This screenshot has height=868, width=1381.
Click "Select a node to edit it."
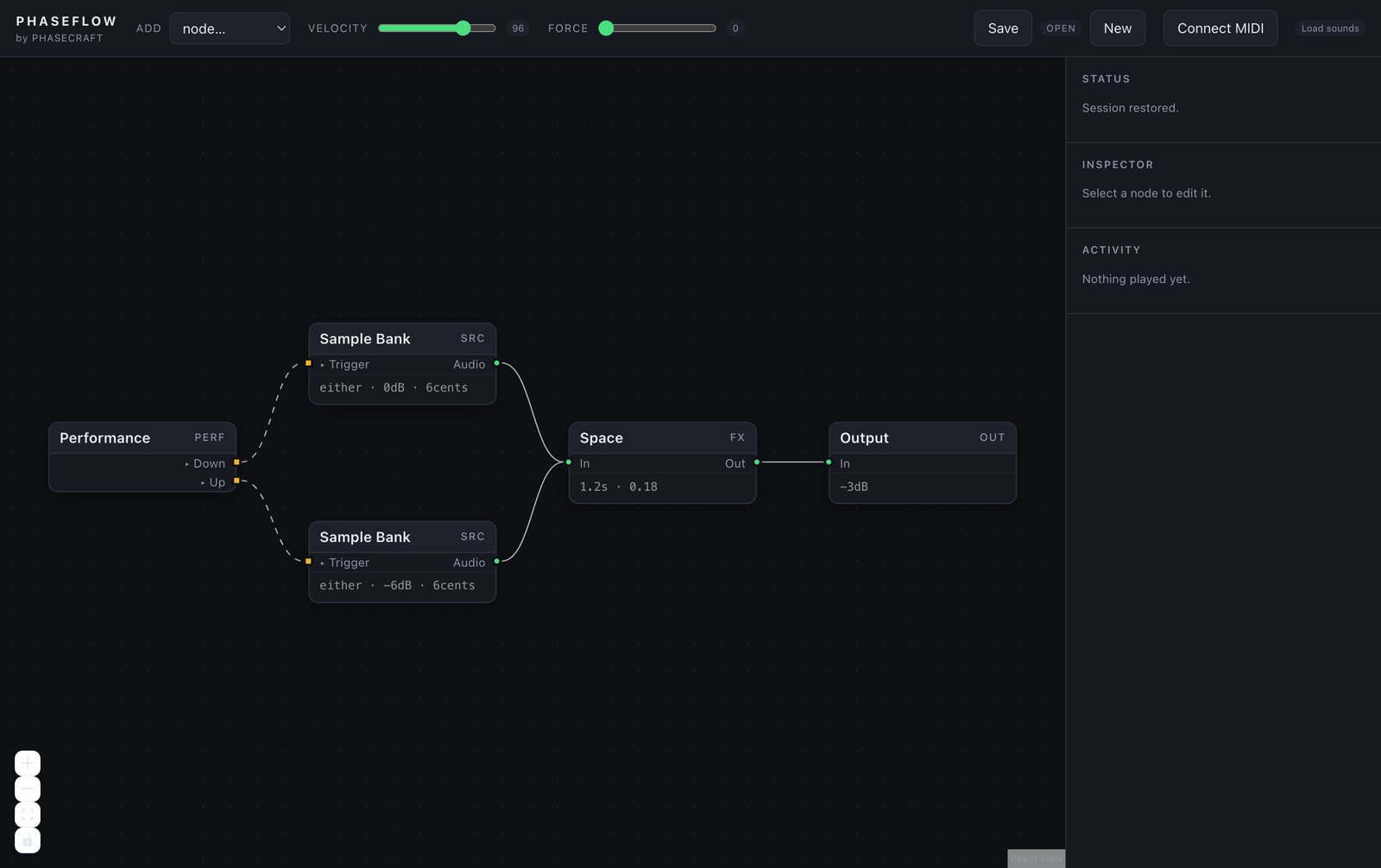(x=1146, y=193)
